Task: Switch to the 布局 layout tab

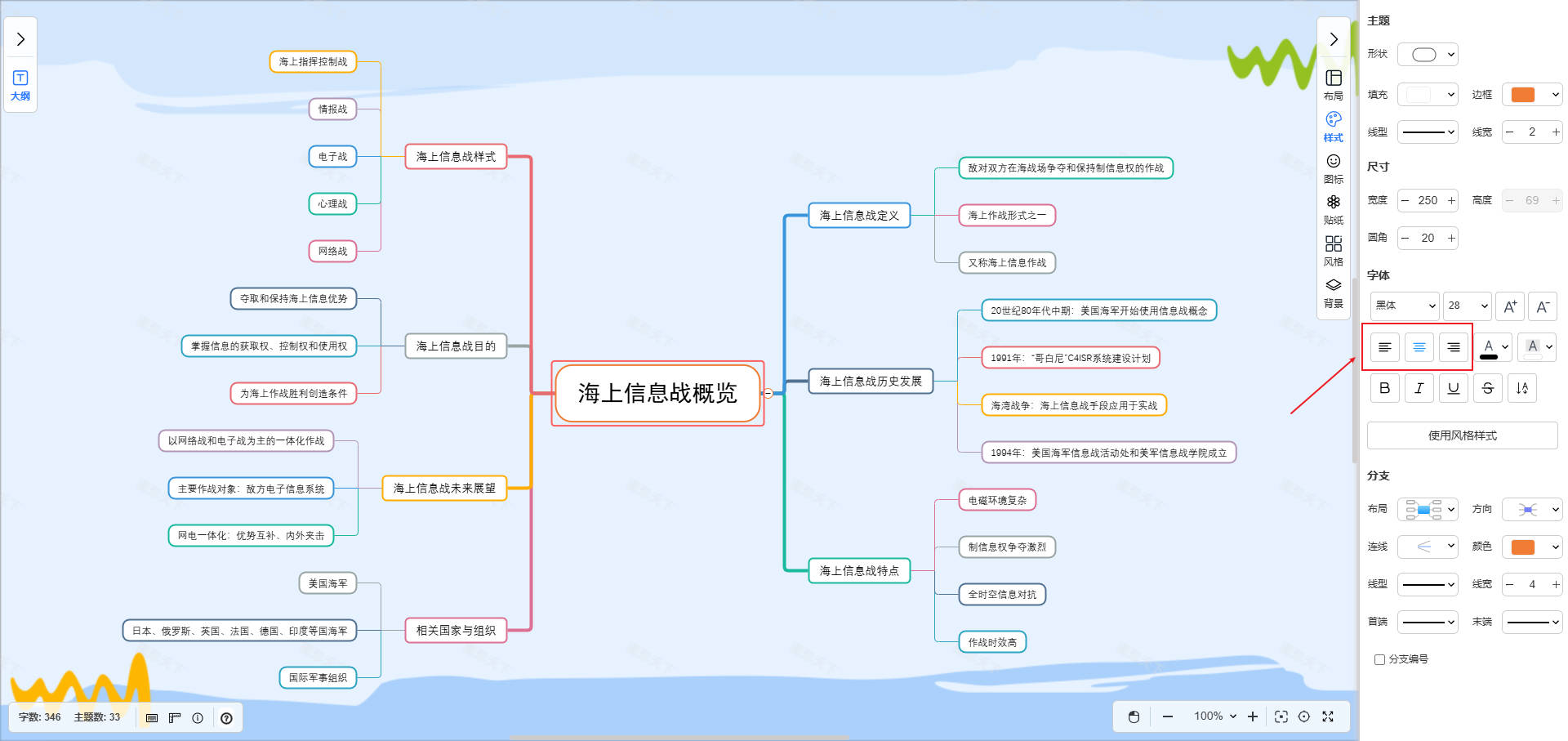Action: point(1333,84)
